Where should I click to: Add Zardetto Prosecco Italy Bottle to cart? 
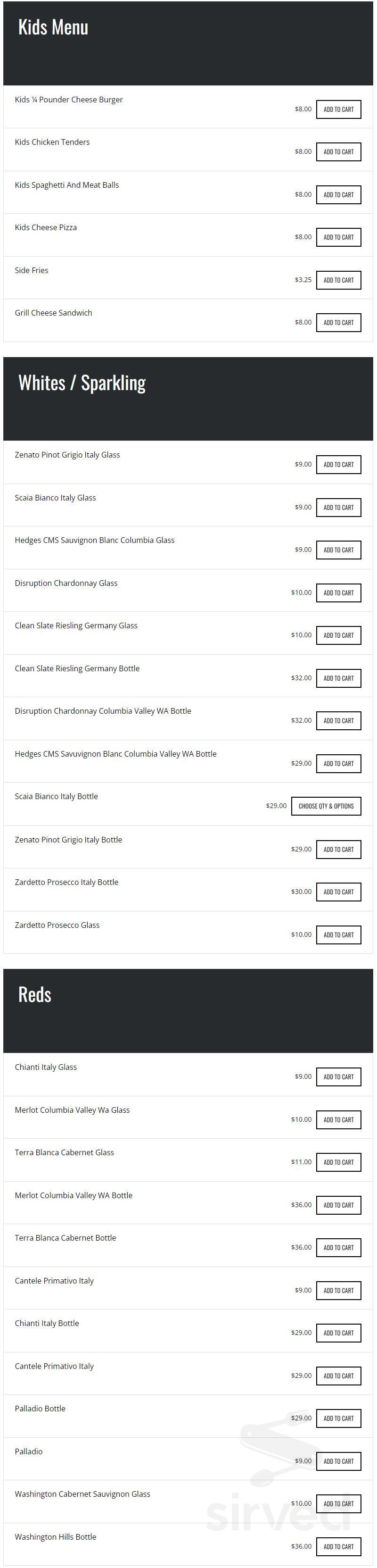click(x=338, y=892)
